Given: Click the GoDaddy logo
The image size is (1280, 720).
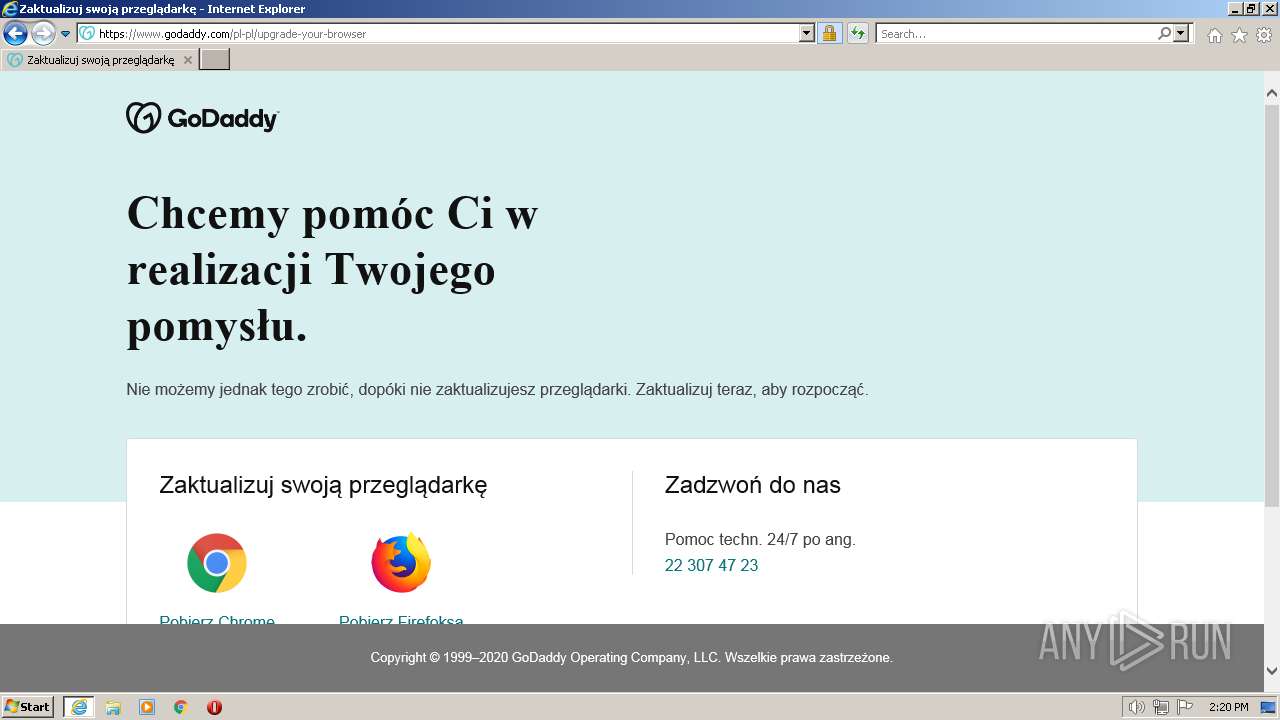Looking at the screenshot, I should tap(202, 118).
